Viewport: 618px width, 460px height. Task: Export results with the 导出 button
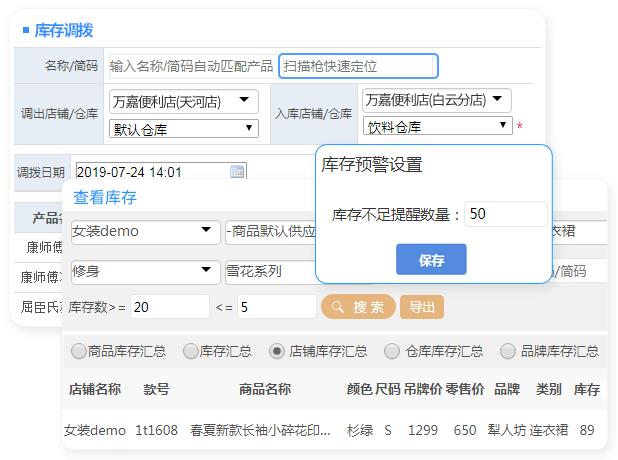tap(421, 307)
